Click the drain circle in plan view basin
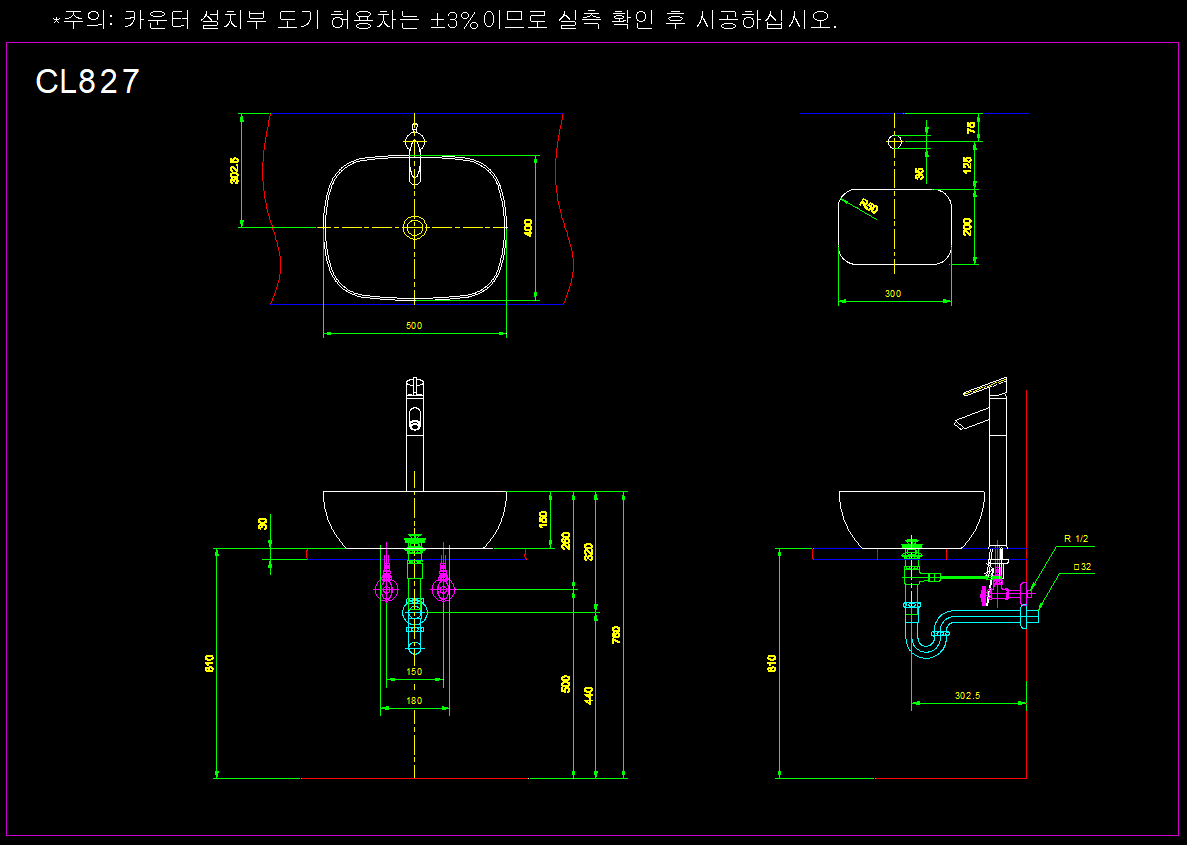Image resolution: width=1187 pixels, height=845 pixels. 415,228
